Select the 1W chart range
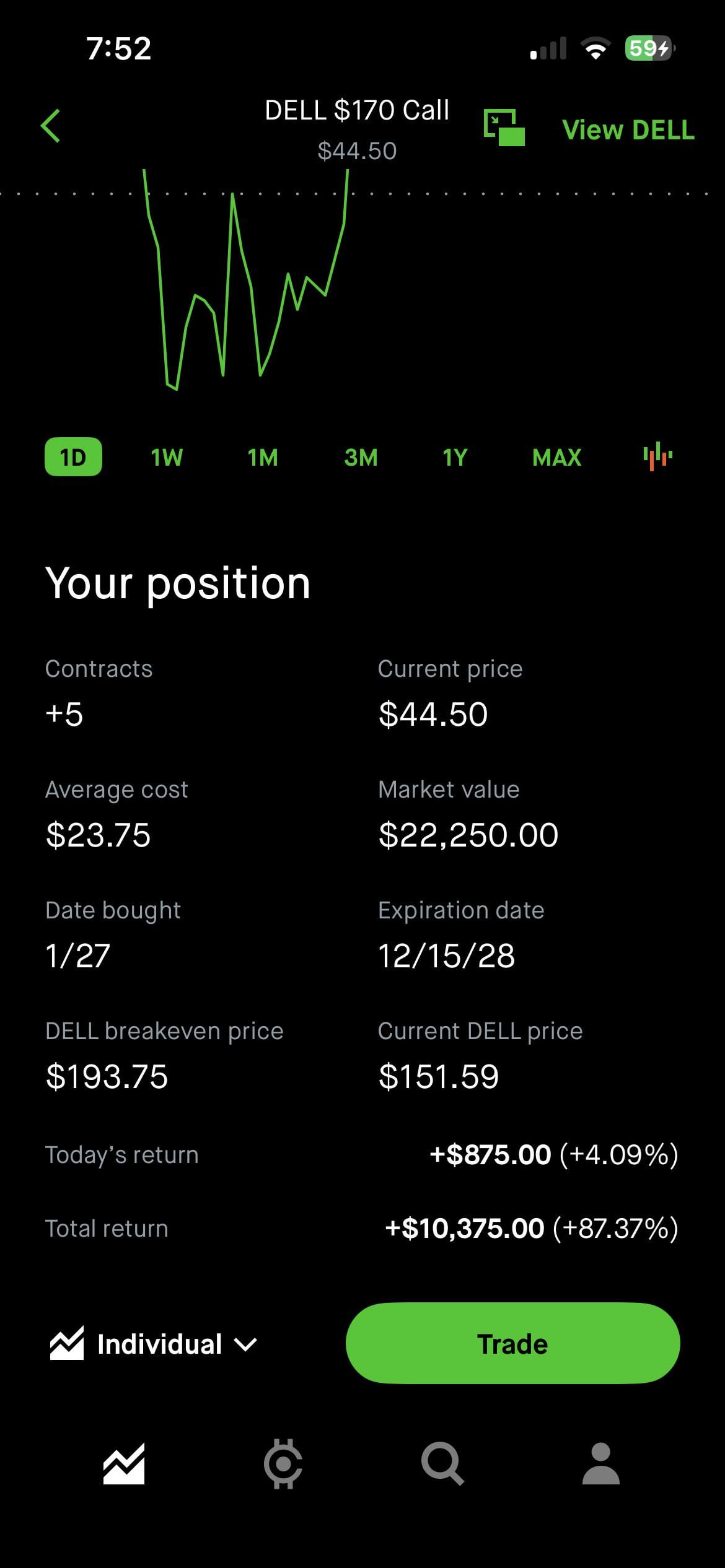 pyautogui.click(x=167, y=457)
